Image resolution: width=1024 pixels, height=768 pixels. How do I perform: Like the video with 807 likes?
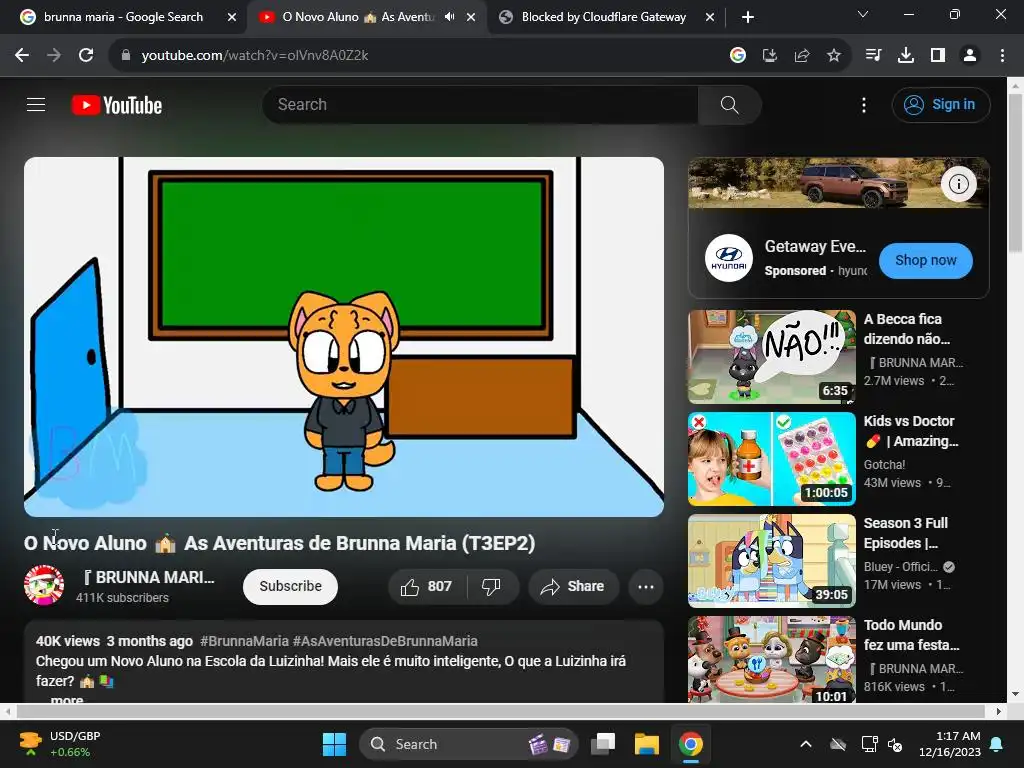[x=427, y=586]
